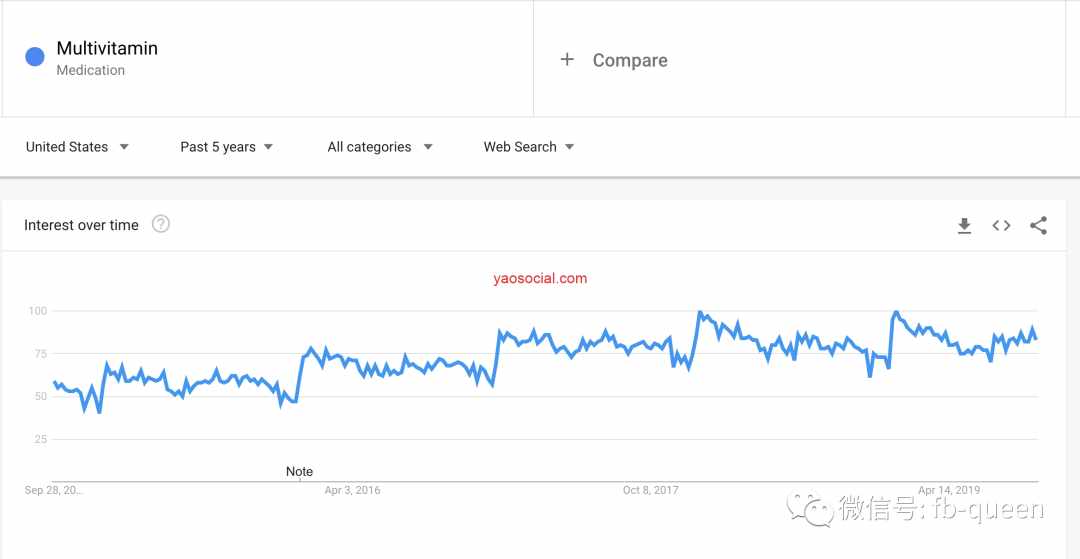Viewport: 1080px width, 559px height.
Task: Select the Apr 3, 2016 axis label
Action: (x=352, y=490)
